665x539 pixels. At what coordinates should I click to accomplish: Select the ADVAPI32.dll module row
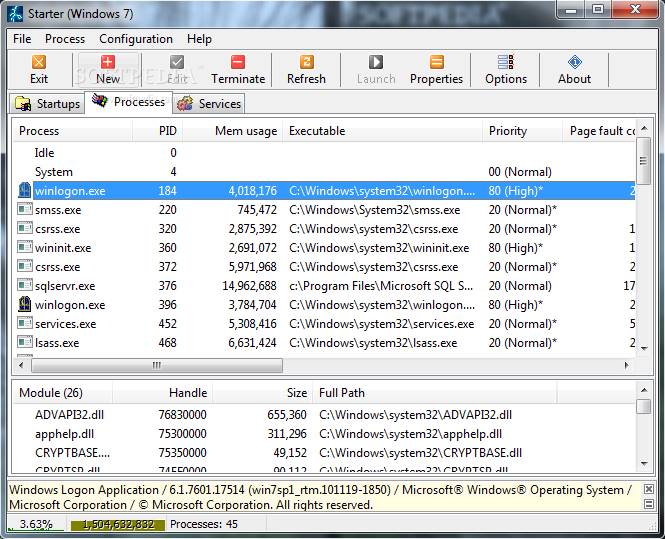[324, 415]
